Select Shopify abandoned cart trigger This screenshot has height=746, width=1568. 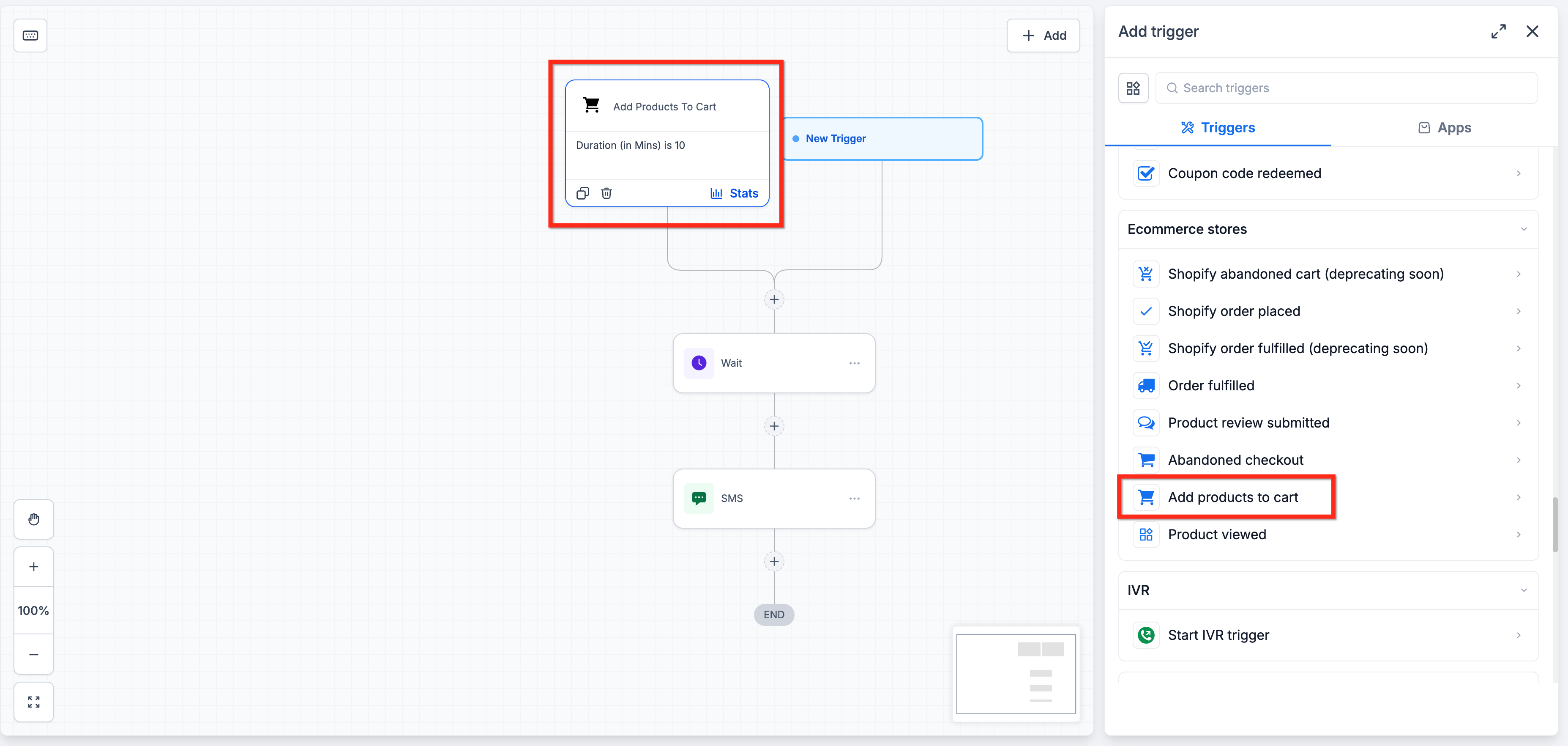[1328, 274]
